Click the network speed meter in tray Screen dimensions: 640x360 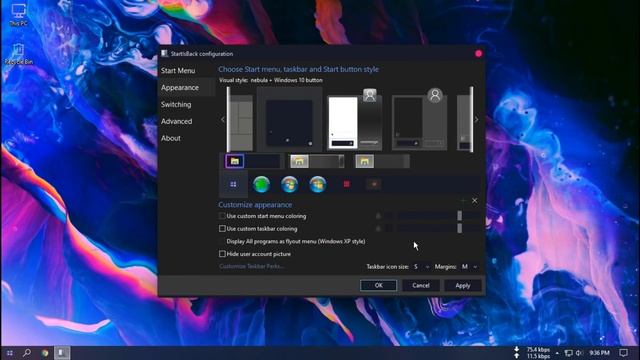[x=533, y=353]
